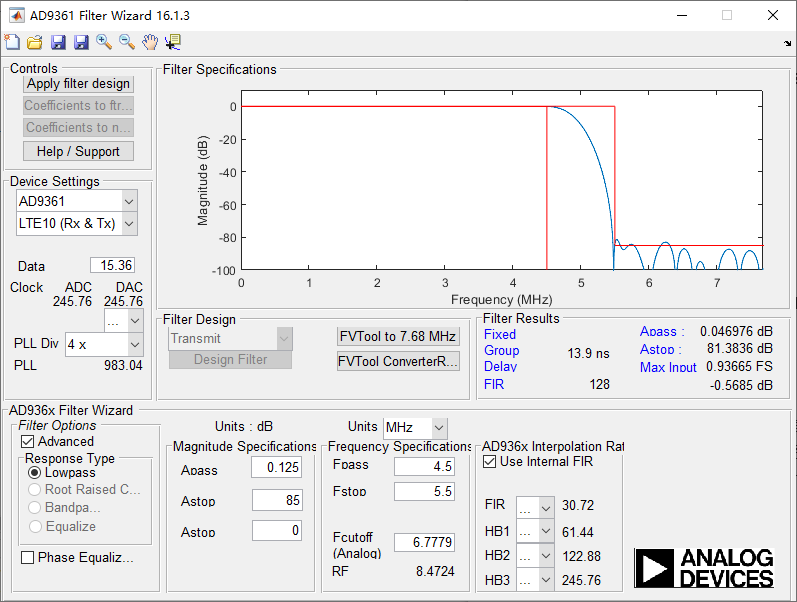Screen dimensions: 797x602
Task: Maximize the Filter Wizard window
Action: (x=727, y=15)
